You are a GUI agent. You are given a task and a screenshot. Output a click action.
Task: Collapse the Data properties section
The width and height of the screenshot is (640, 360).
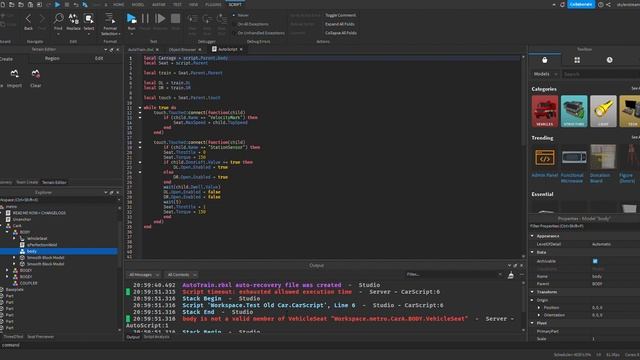coord(532,252)
